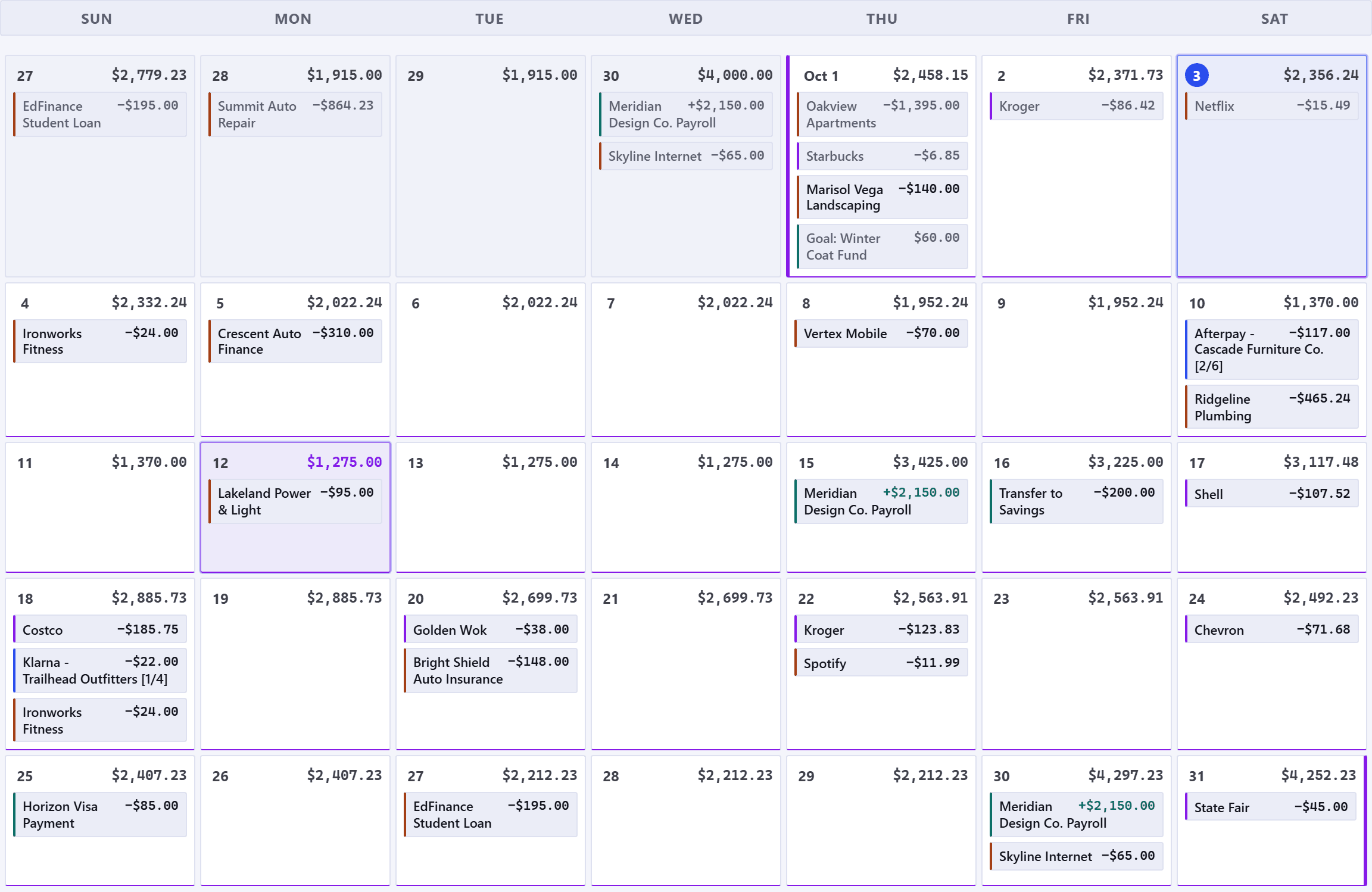Select the empty day cell for October 19
The width and height of the screenshot is (1372, 892).
pos(295,664)
